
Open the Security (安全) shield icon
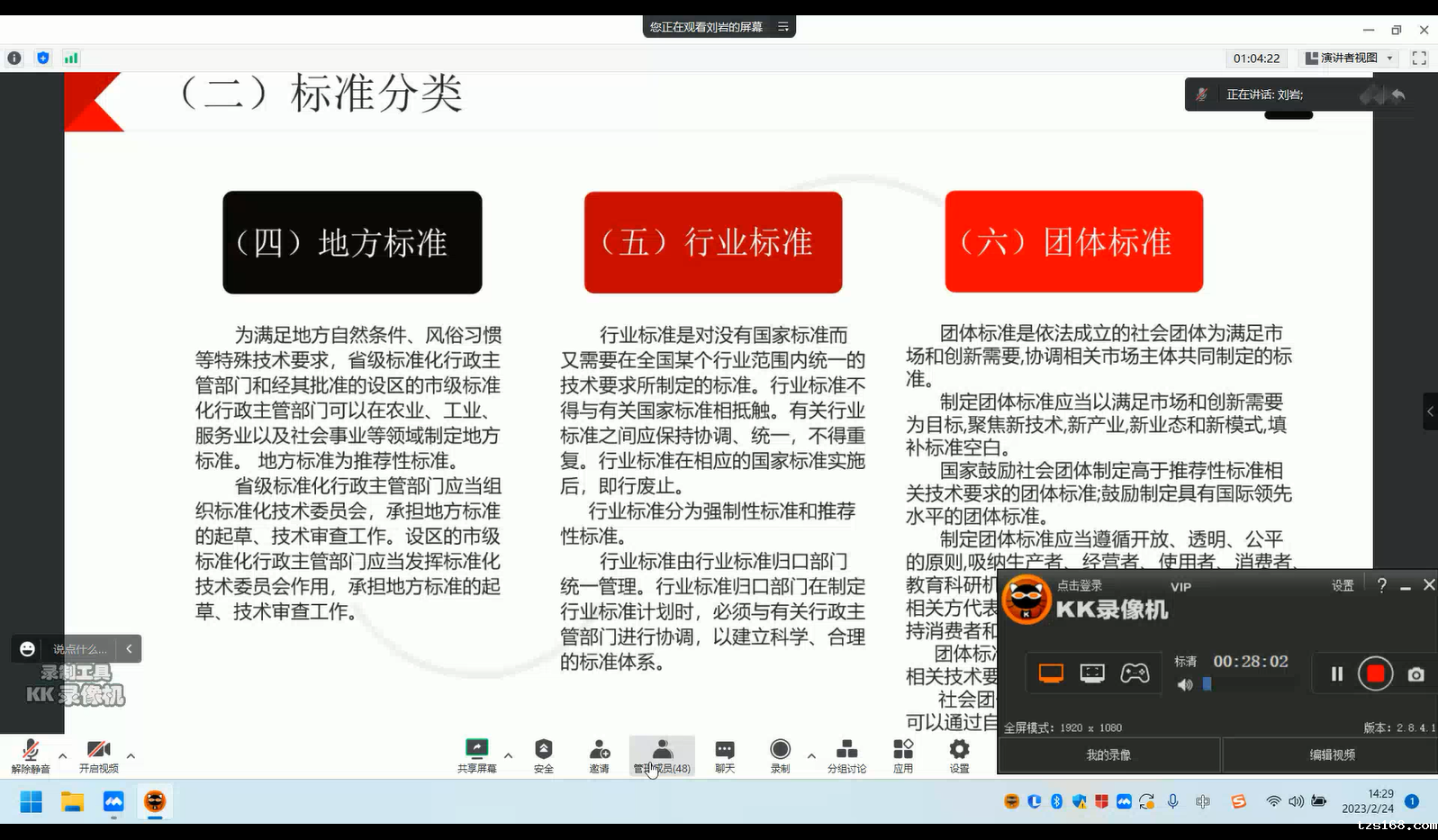tap(543, 750)
